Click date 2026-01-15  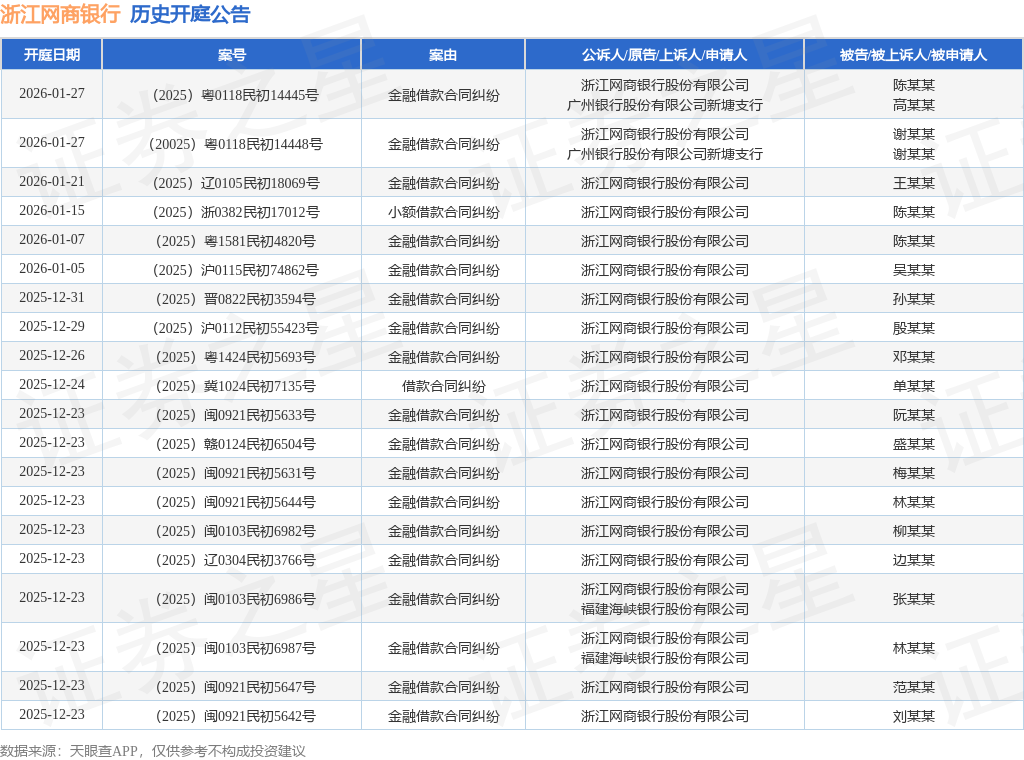52,210
